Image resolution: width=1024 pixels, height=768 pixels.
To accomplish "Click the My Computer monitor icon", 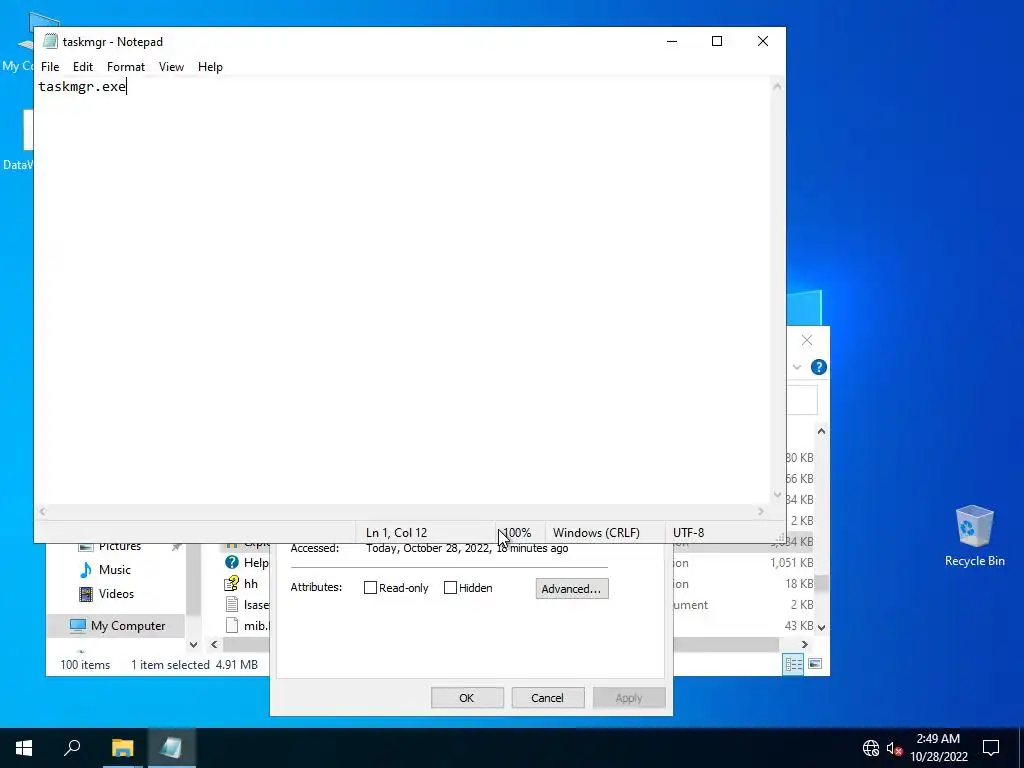I will [78, 626].
